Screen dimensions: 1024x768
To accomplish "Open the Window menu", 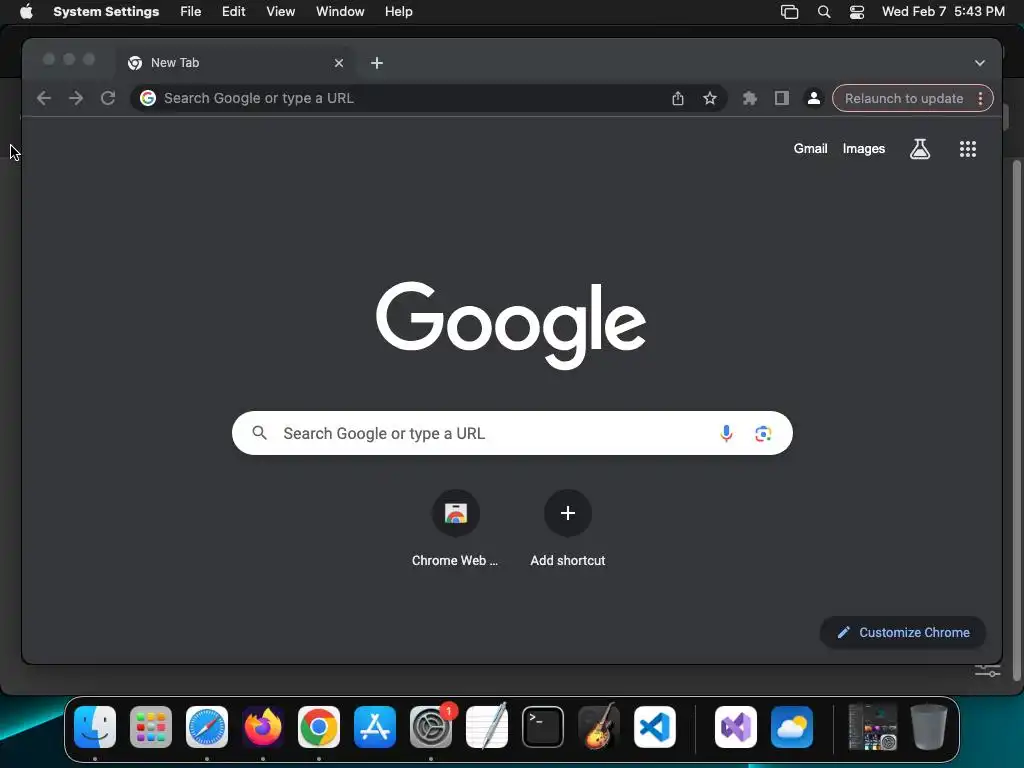I will (x=340, y=12).
